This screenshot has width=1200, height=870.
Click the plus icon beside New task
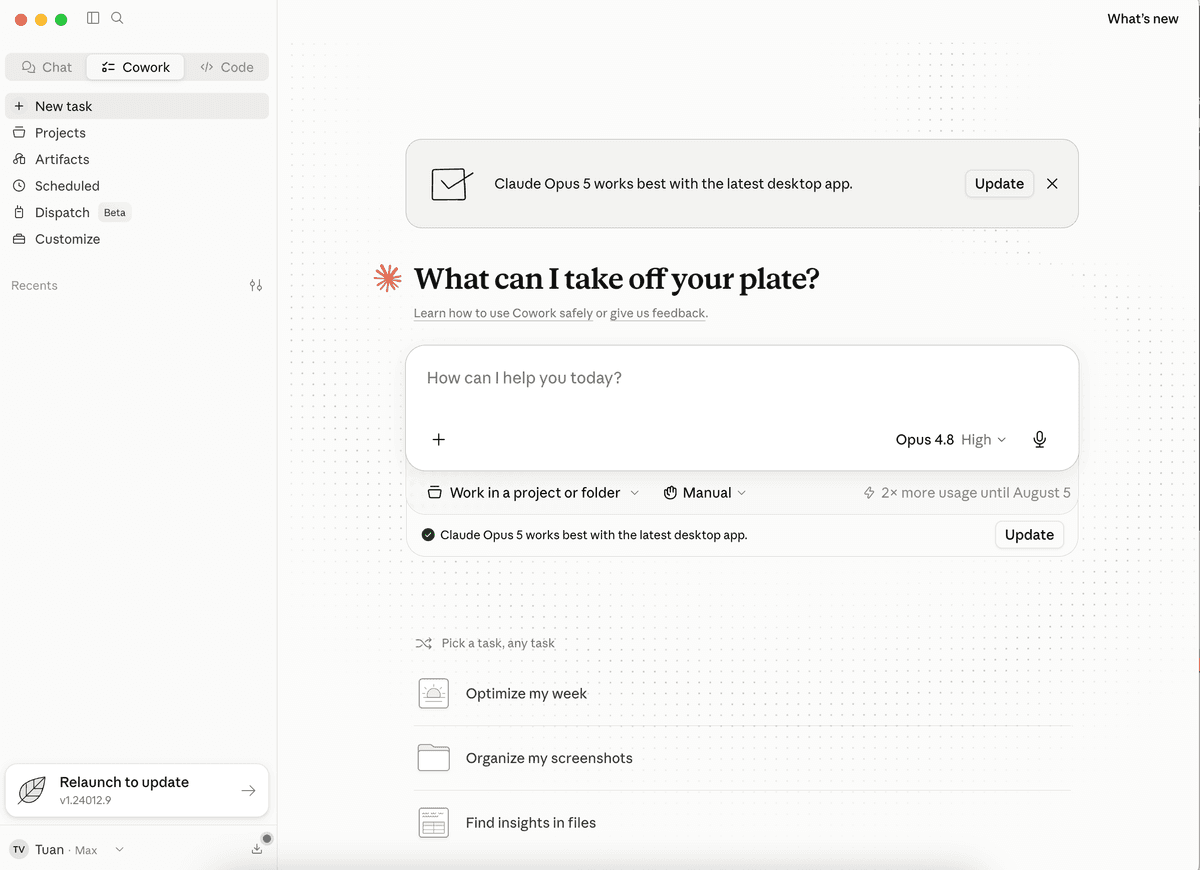(19, 106)
